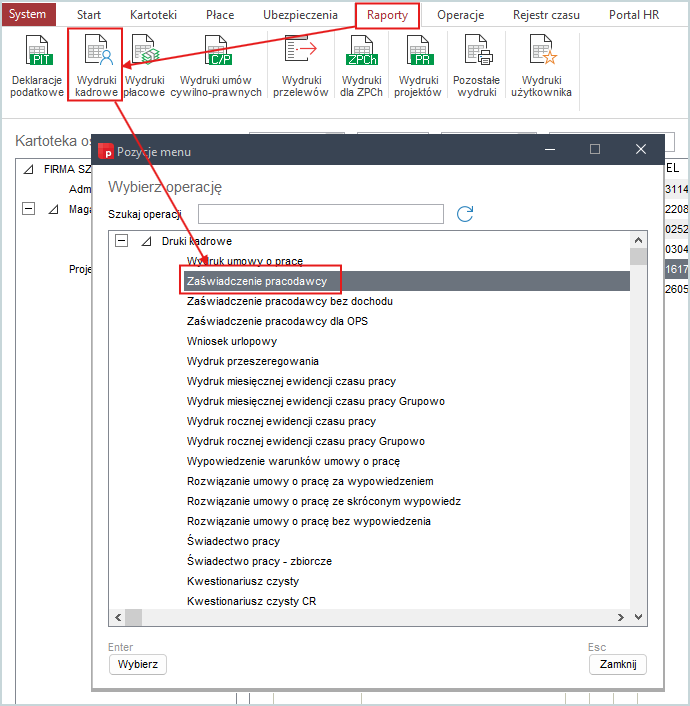690x706 pixels.
Task: Click vertical scrollbar thumb in operations list
Action: click(638, 257)
